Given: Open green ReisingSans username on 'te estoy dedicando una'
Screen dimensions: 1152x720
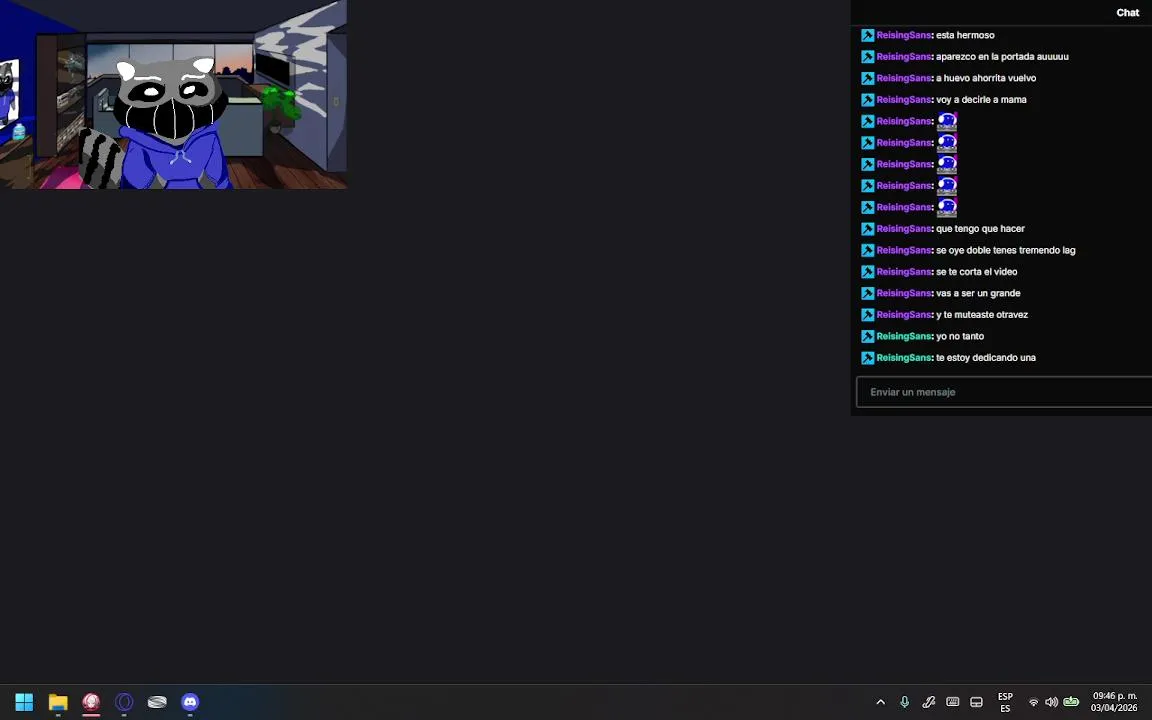Looking at the screenshot, I should coord(904,358).
